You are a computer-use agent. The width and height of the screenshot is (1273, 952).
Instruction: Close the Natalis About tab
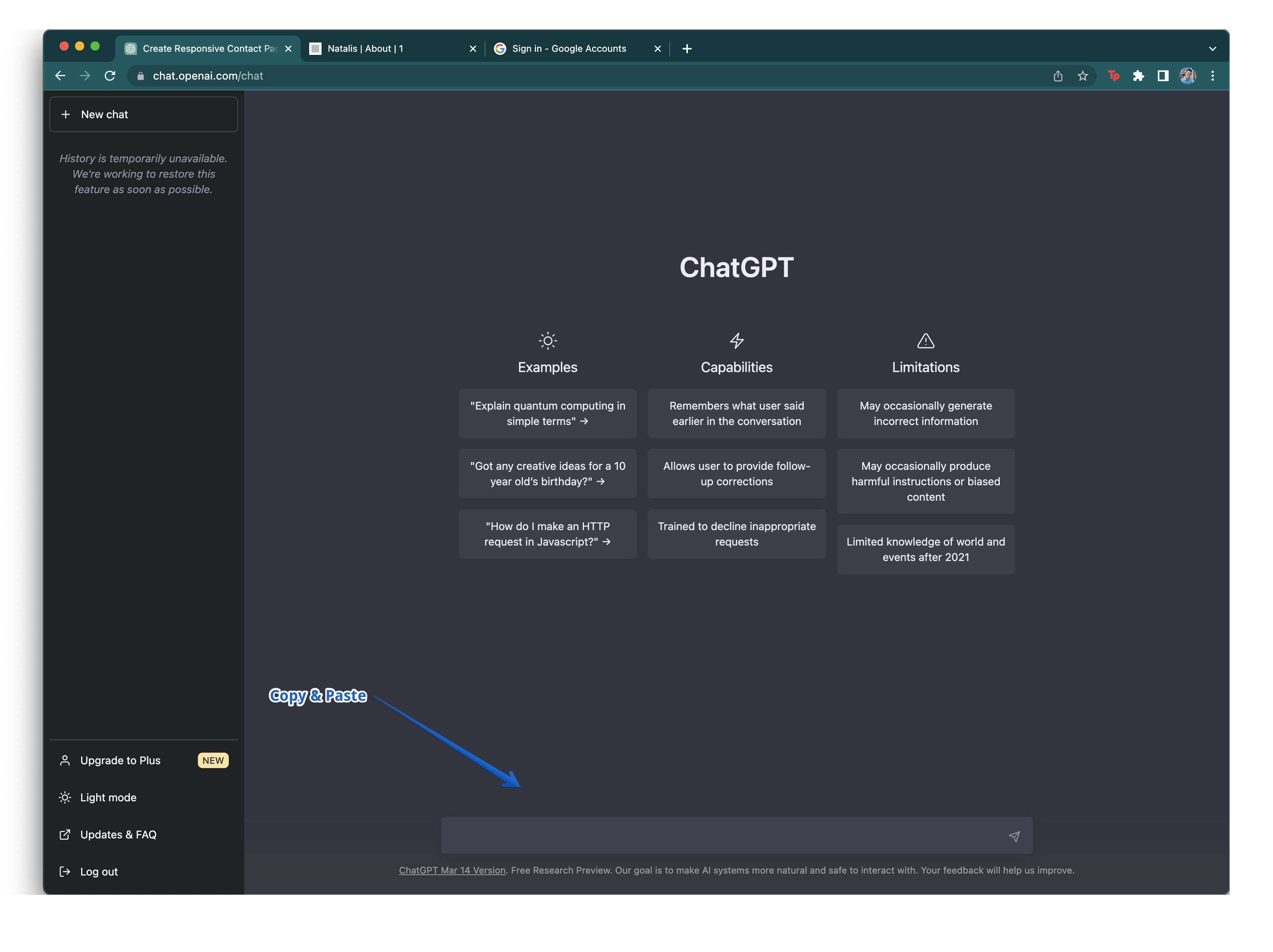(x=473, y=49)
